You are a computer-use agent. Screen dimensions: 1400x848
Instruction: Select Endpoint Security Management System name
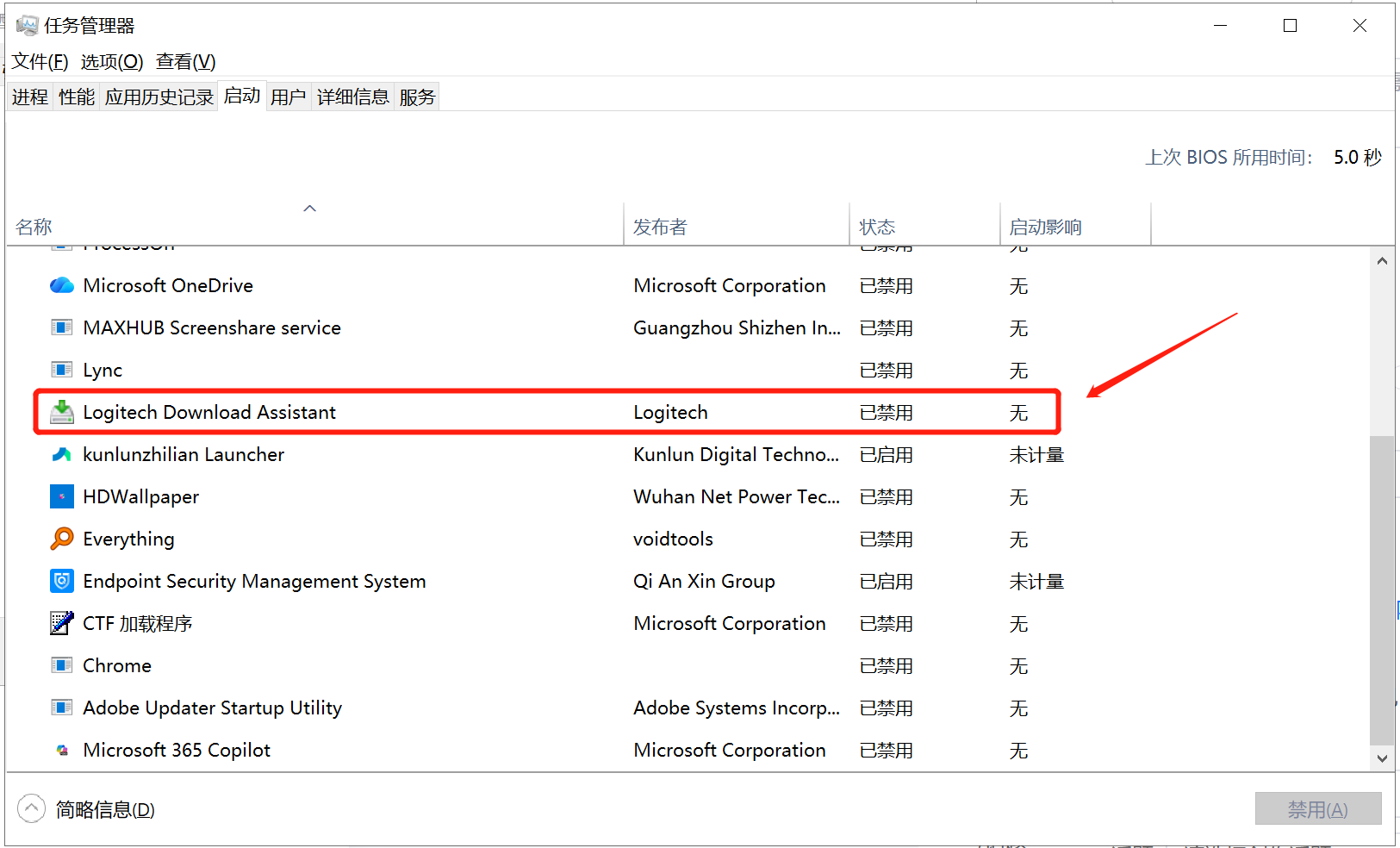click(x=254, y=581)
